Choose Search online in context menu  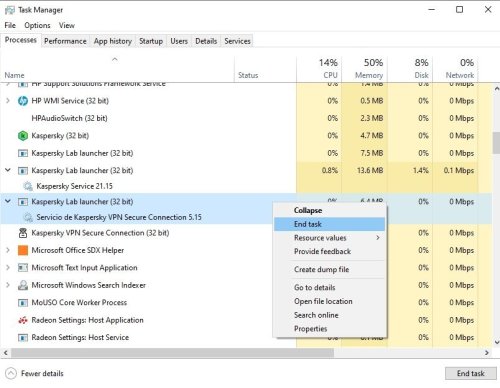329,315
